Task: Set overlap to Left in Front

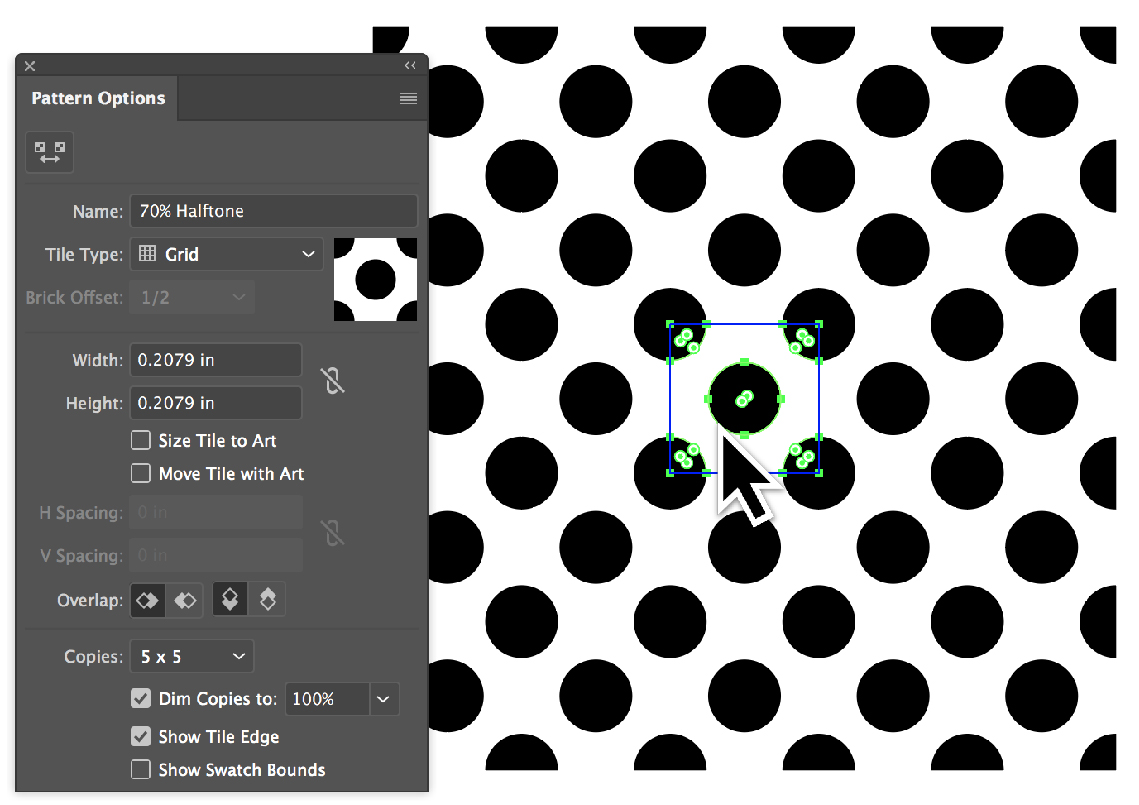Action: point(147,600)
